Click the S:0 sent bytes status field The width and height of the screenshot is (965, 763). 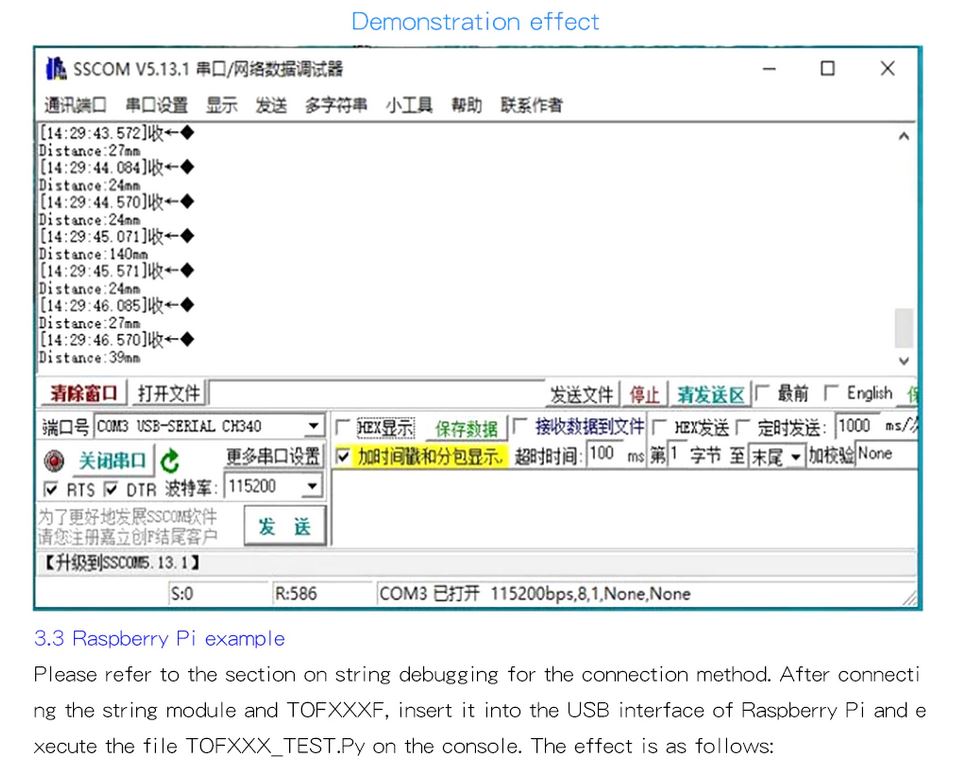[x=218, y=594]
